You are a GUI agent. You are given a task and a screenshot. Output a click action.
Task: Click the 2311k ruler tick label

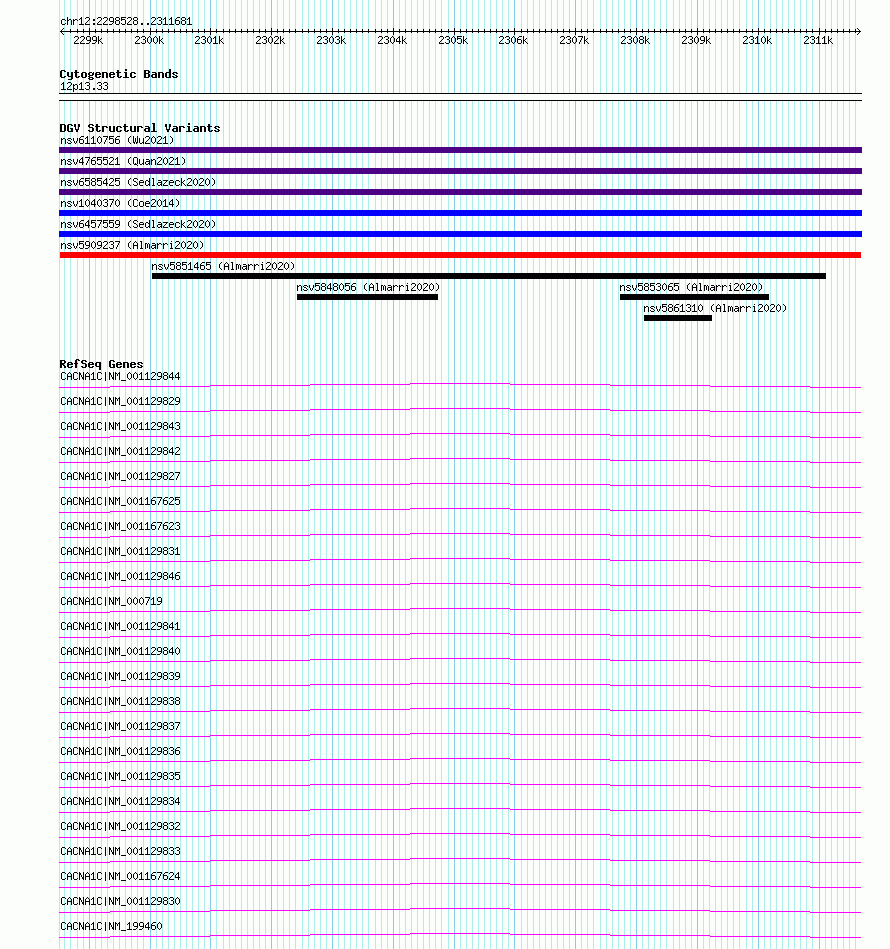[818, 41]
